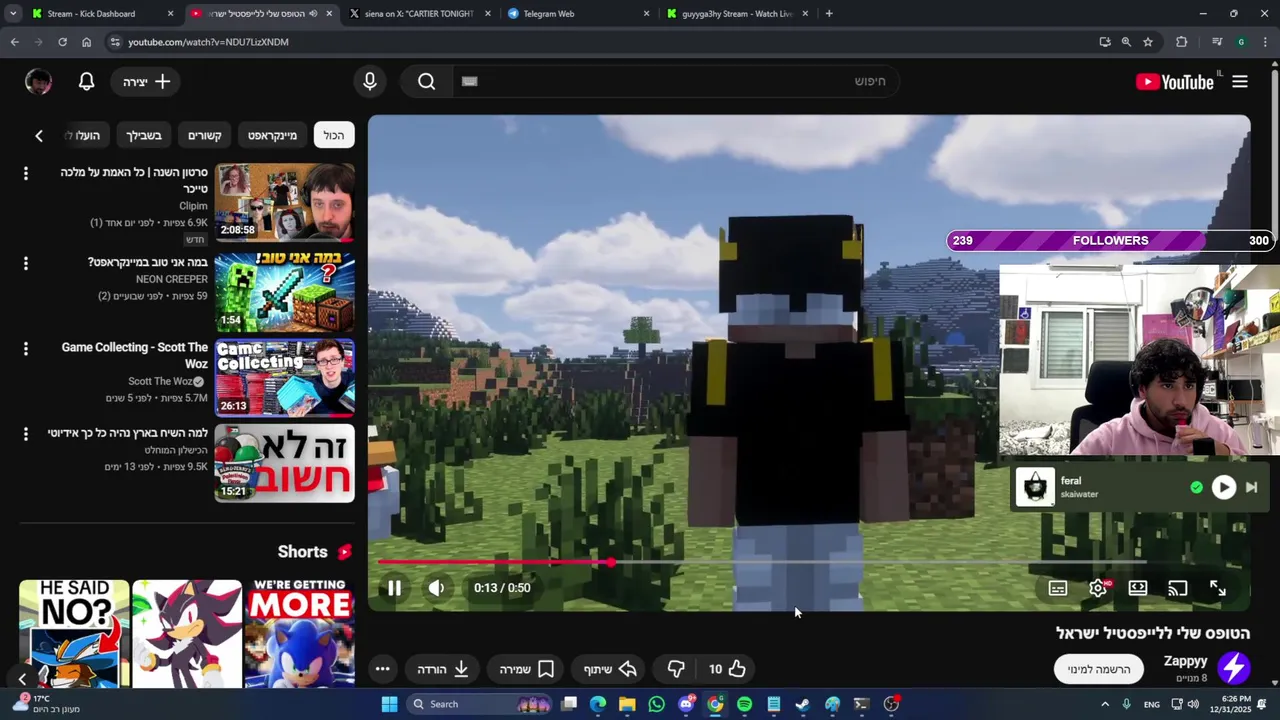Show next Shorts with the shelf arrow

click(22, 679)
